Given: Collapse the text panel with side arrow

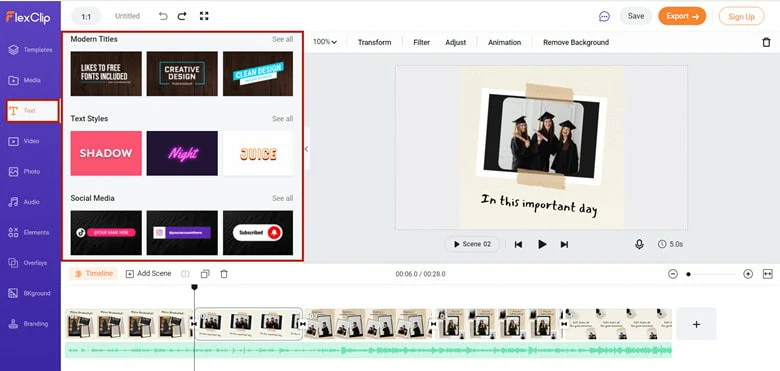Looking at the screenshot, I should click(306, 149).
